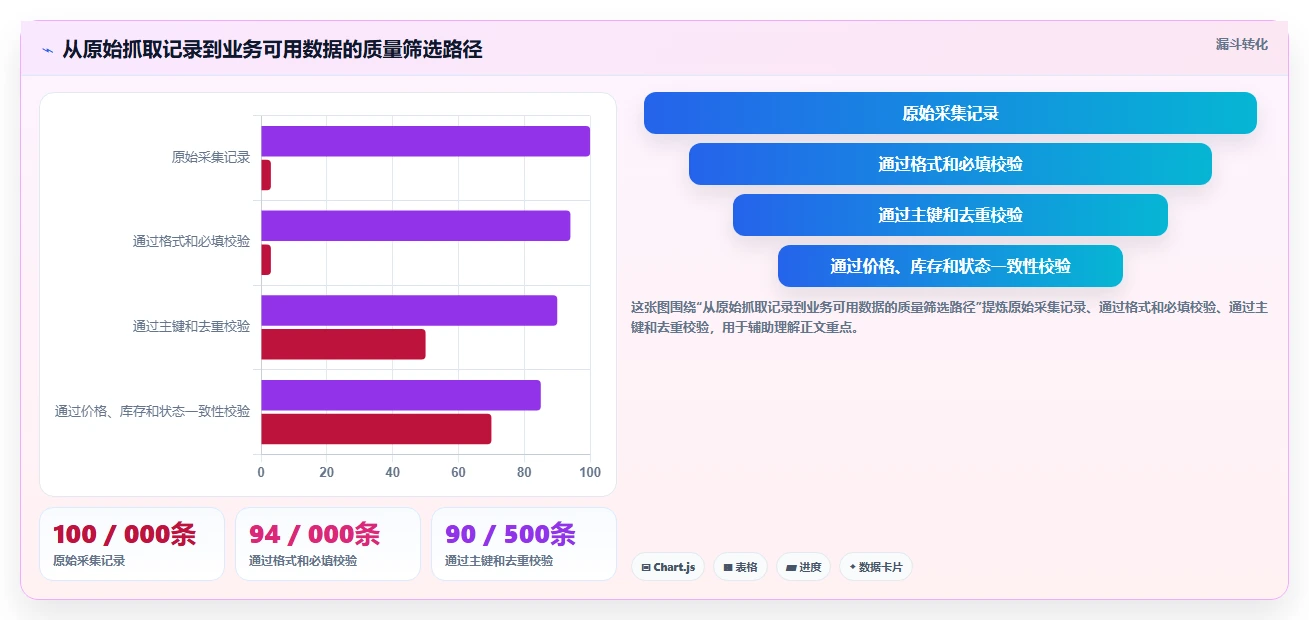Click the red bar for 通过格式和必填校验
The width and height of the screenshot is (1309, 620).
[x=266, y=260]
